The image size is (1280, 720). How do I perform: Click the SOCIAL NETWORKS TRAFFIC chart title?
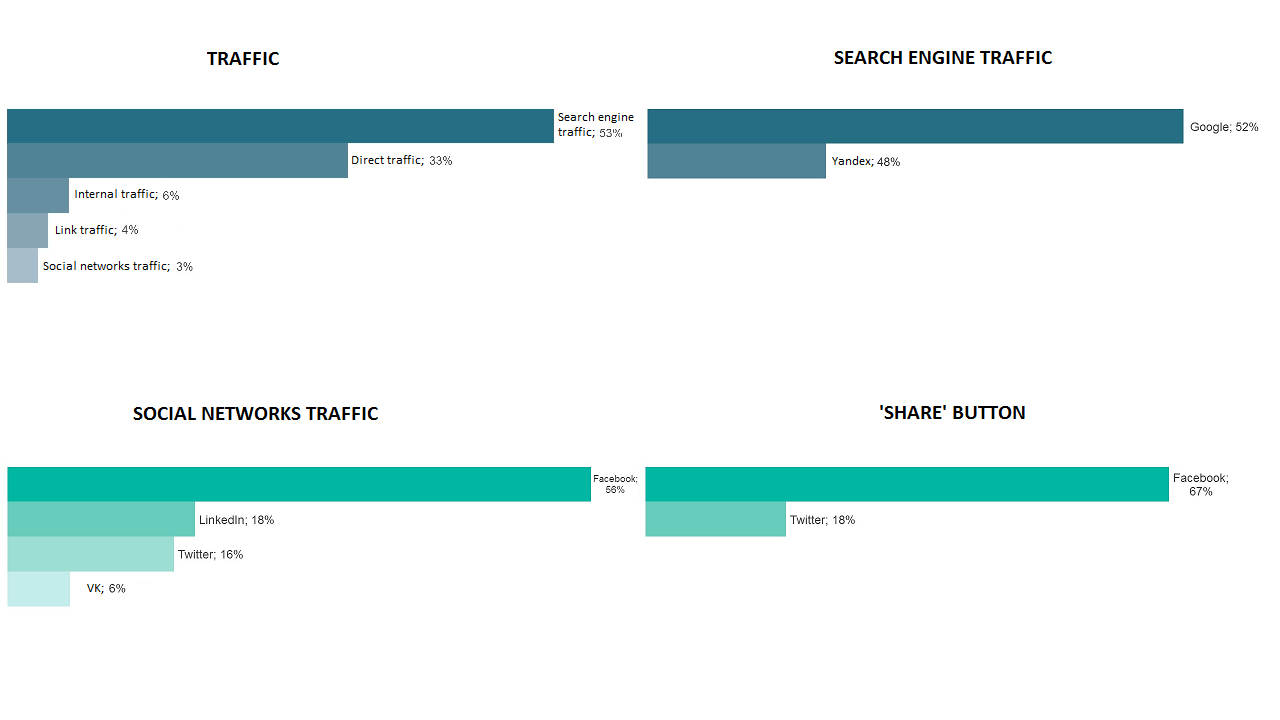pos(255,414)
